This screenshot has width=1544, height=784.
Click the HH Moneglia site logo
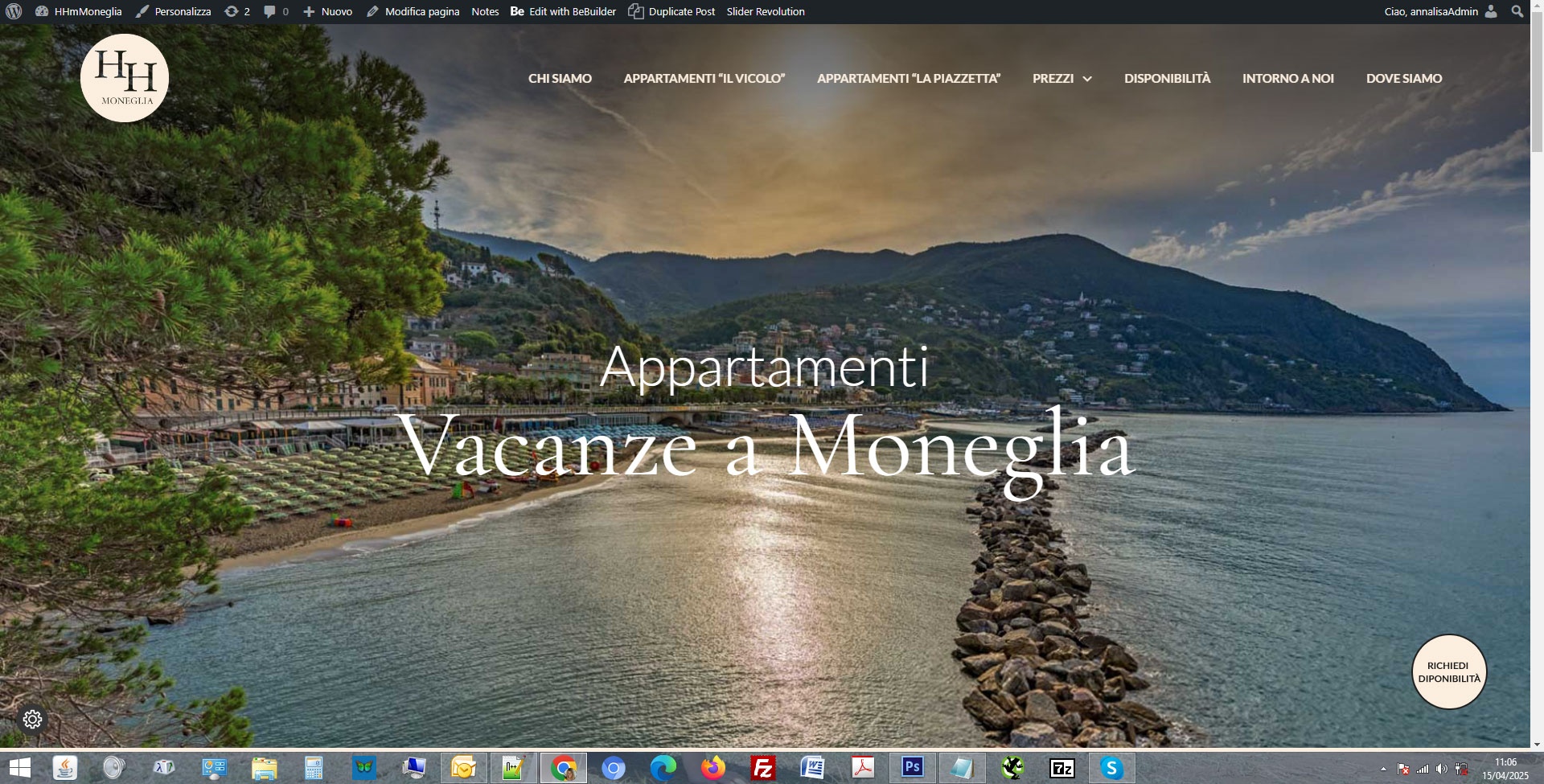coord(125,78)
